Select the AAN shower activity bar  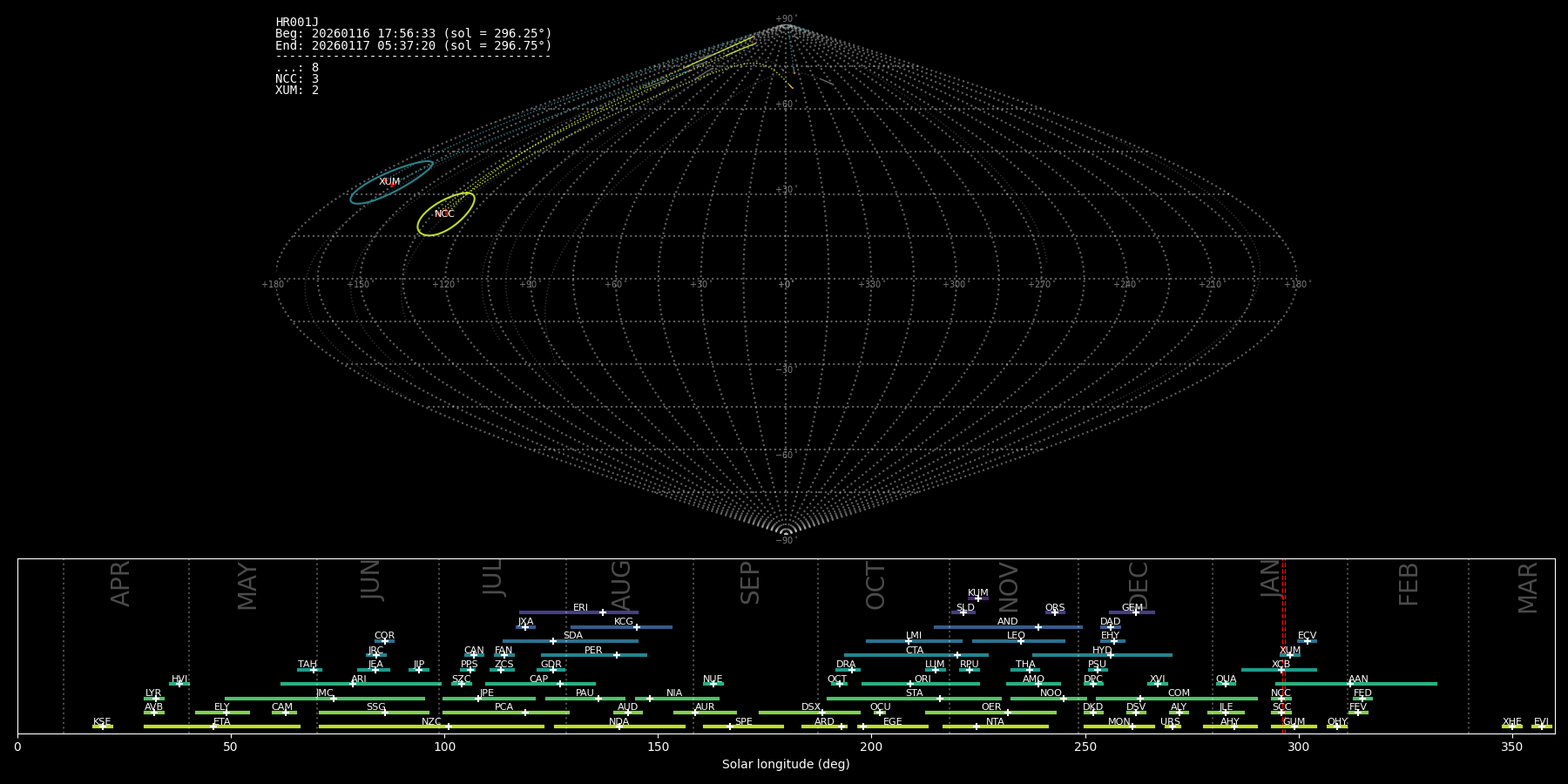pos(1394,684)
